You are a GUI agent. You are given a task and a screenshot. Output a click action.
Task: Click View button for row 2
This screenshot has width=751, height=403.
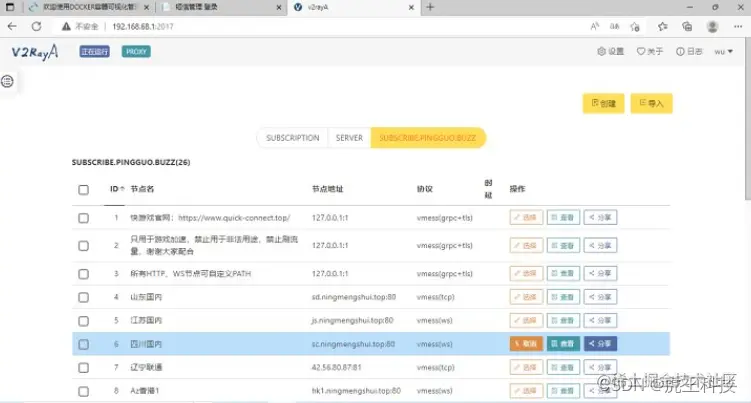click(563, 245)
